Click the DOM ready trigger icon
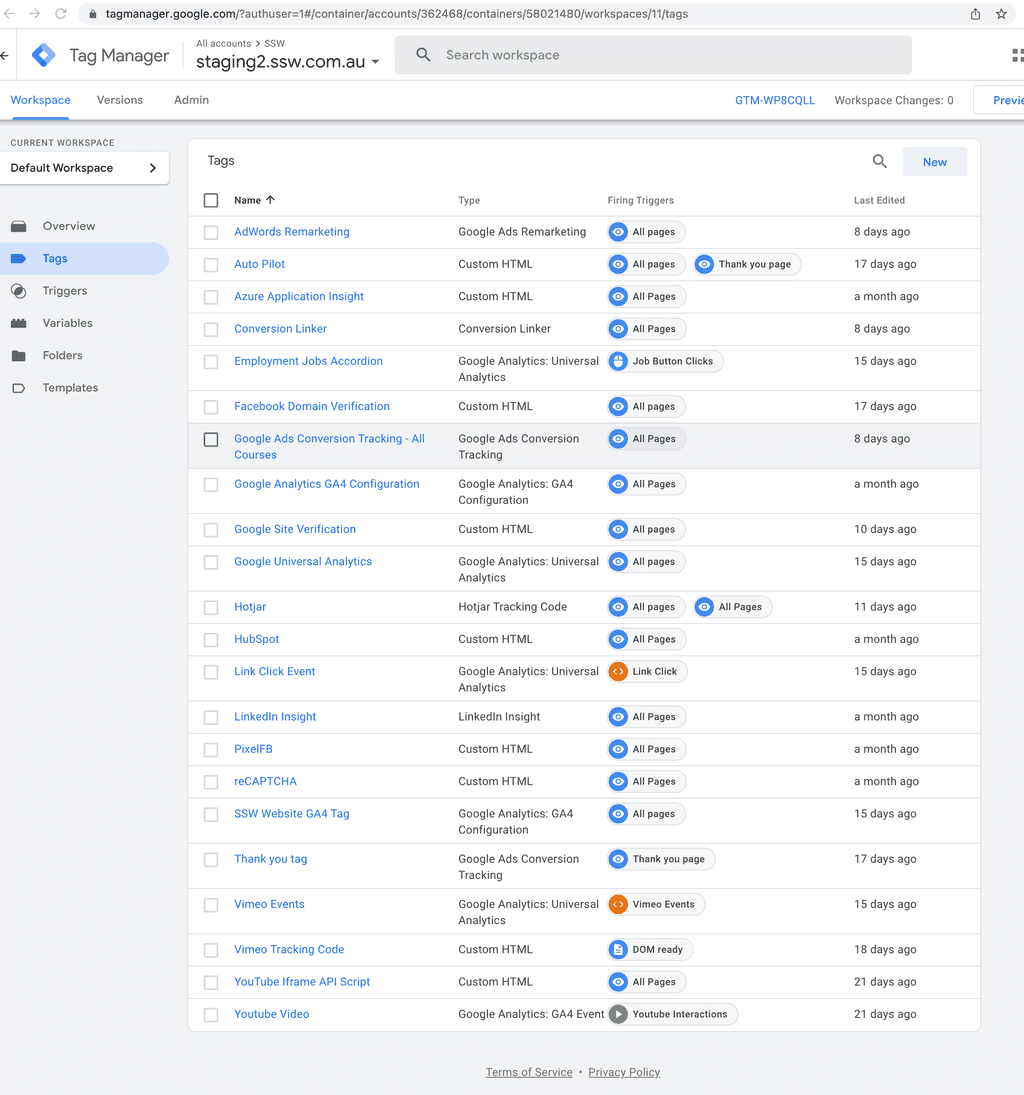 [x=618, y=949]
